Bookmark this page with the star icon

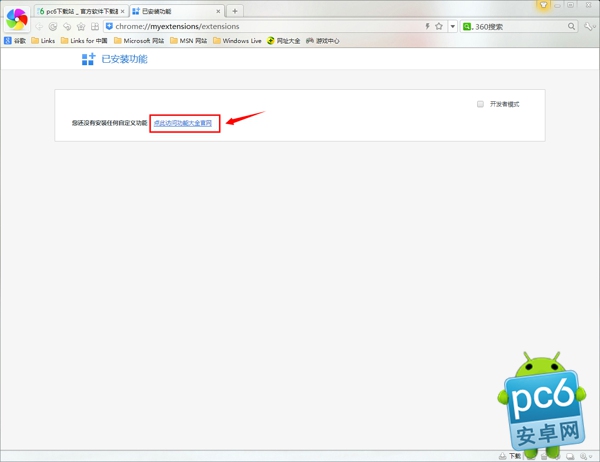coord(439,26)
